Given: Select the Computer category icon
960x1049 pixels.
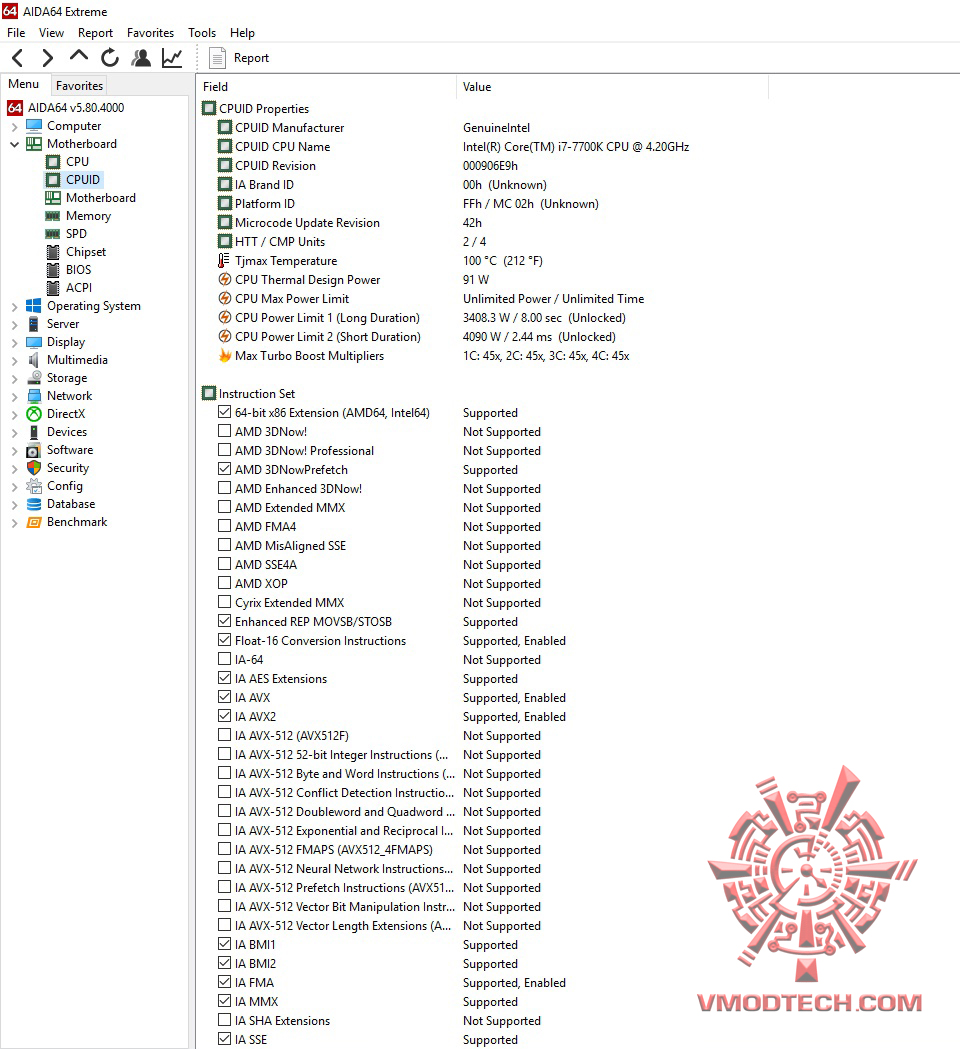Looking at the screenshot, I should click(34, 126).
